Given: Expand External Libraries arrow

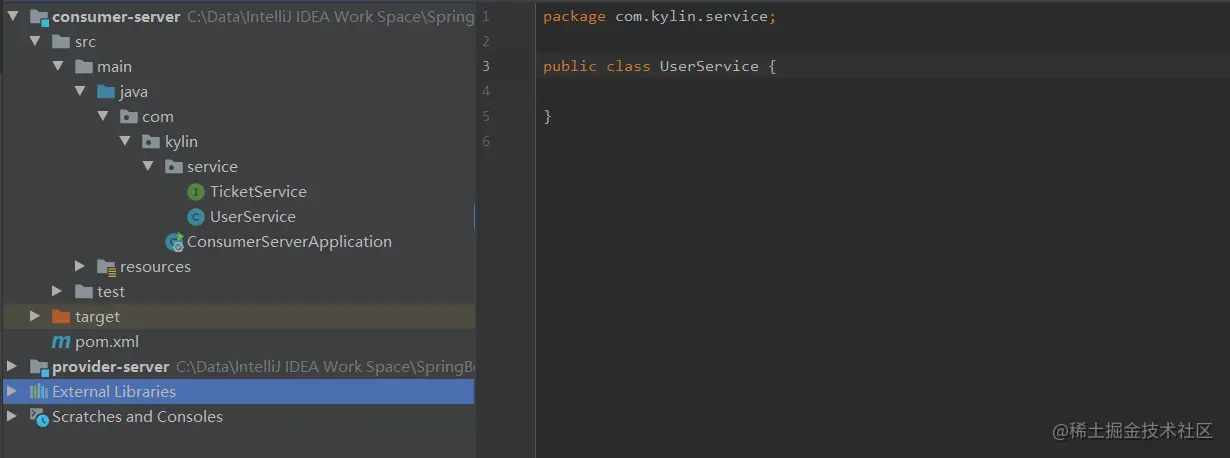Looking at the screenshot, I should [x=12, y=392].
